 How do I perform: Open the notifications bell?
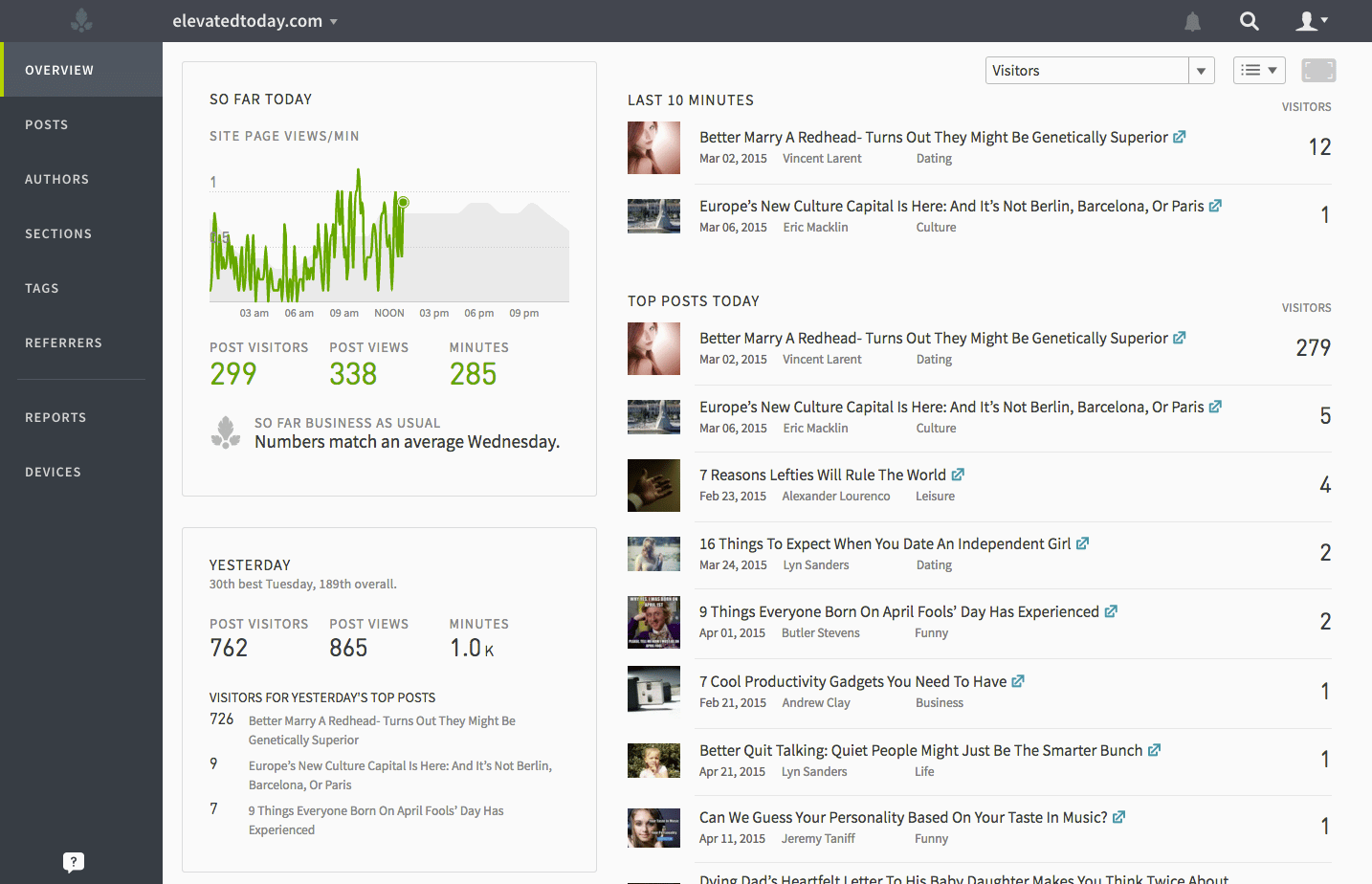pos(1192,21)
